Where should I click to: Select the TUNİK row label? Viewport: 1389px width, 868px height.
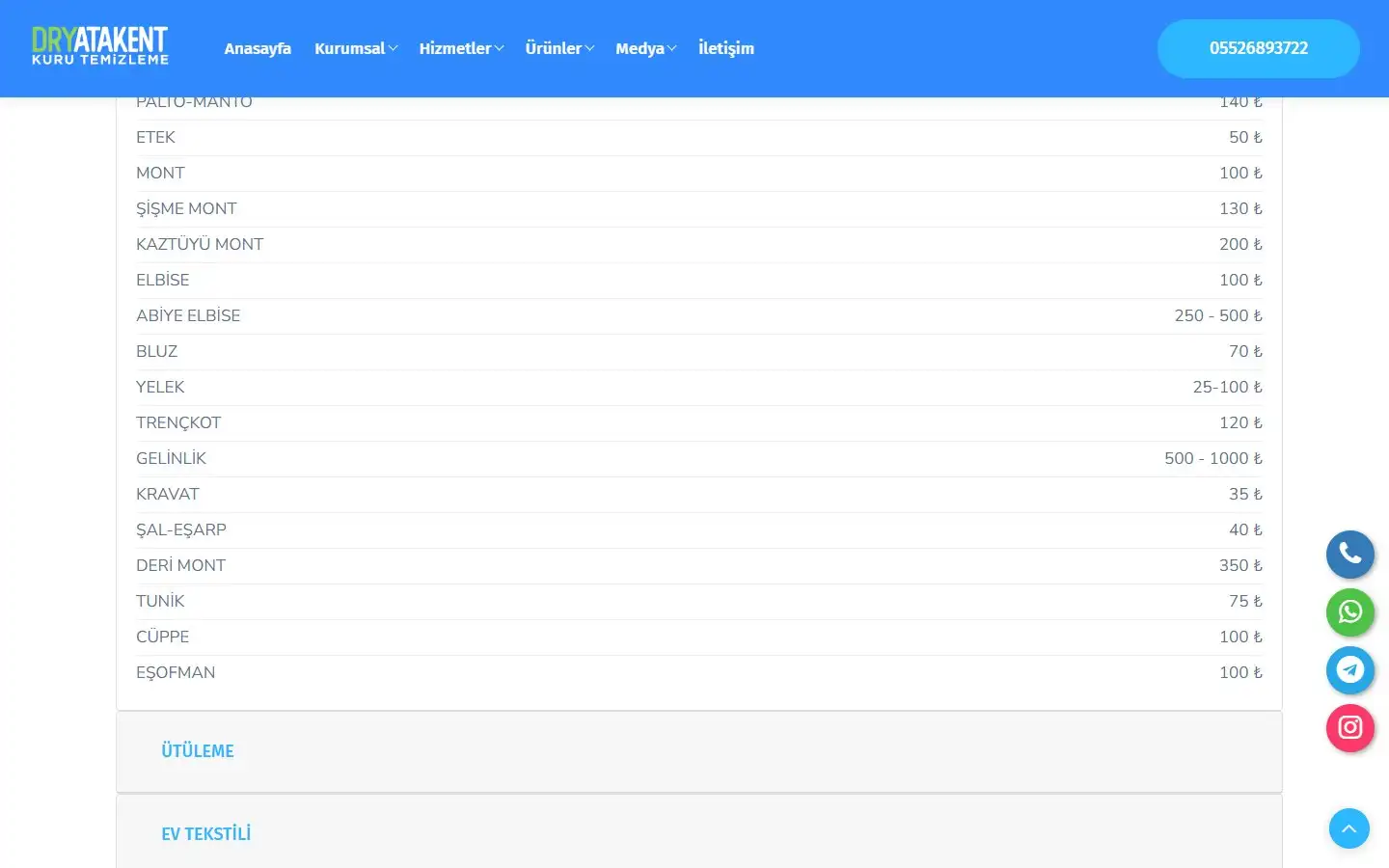(160, 601)
